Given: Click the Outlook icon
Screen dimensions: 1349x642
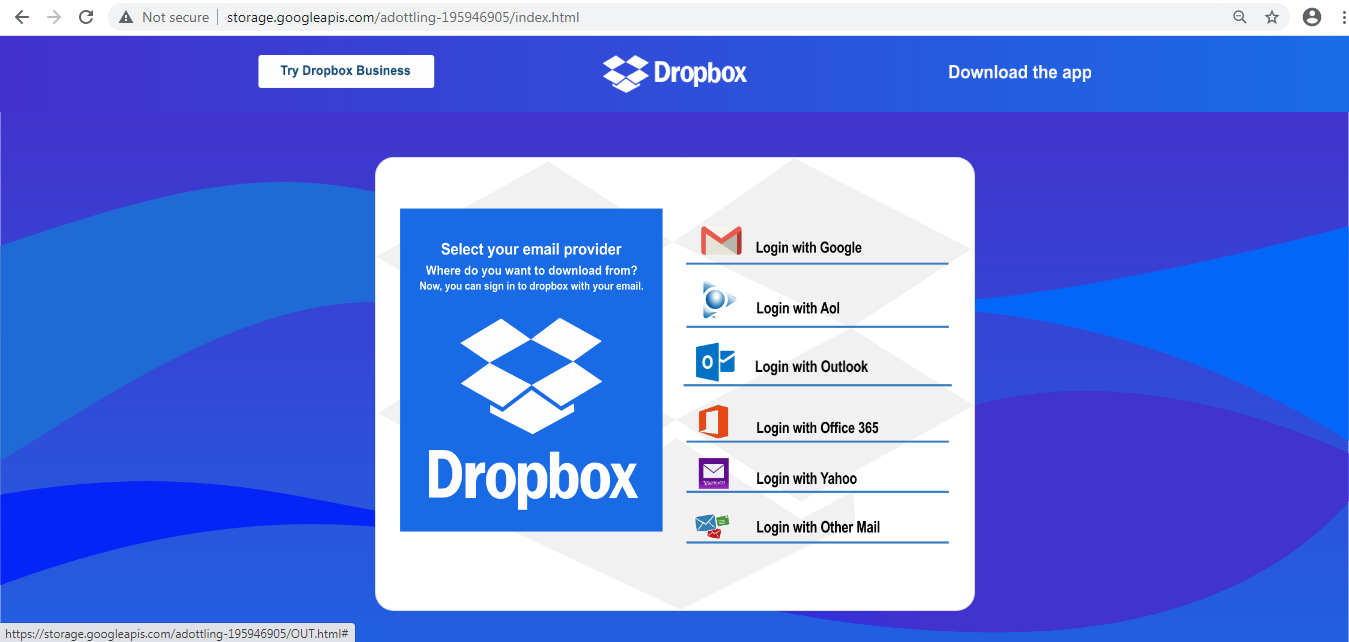Looking at the screenshot, I should coord(715,362).
